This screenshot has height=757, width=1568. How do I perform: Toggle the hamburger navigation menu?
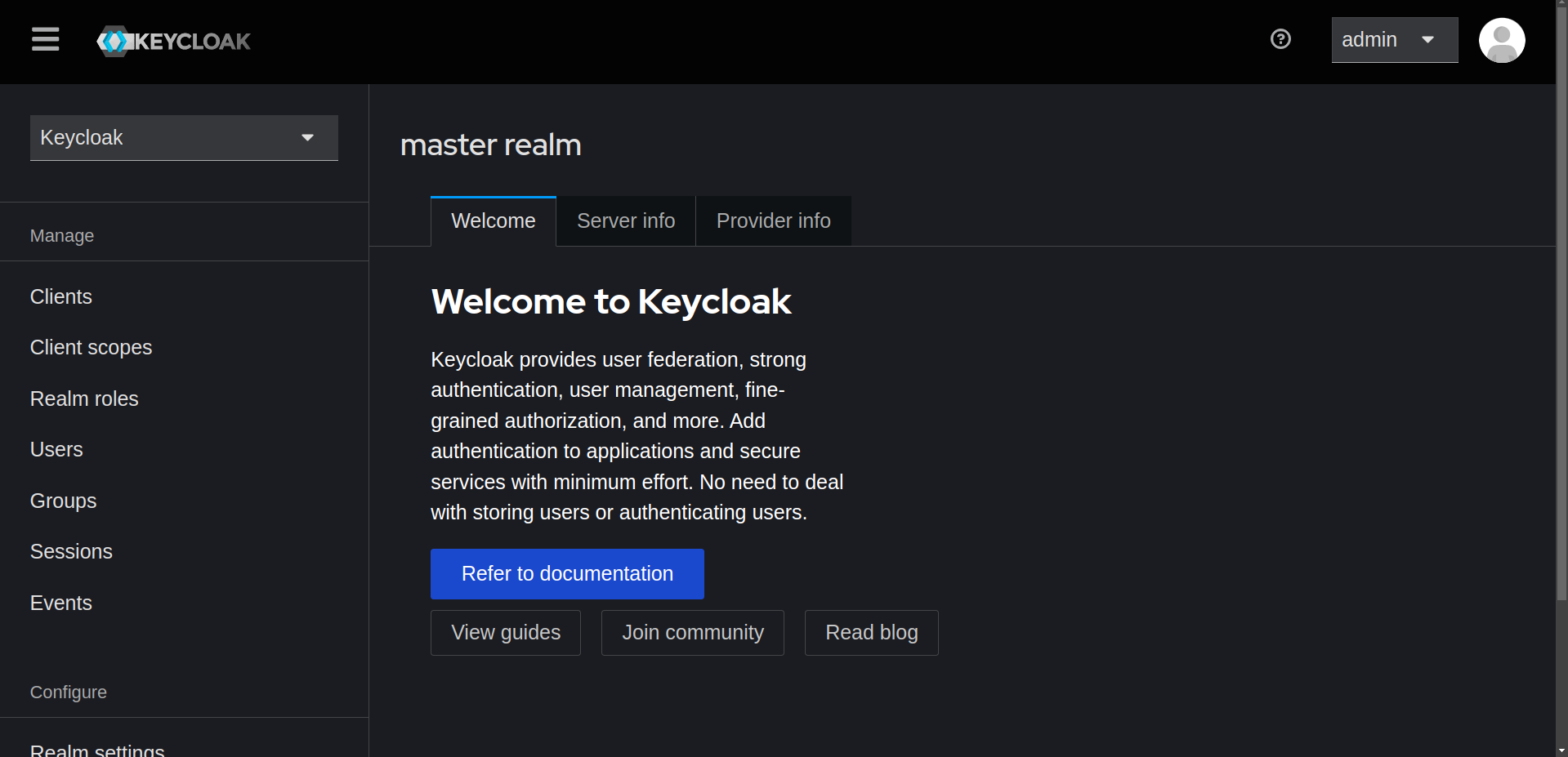pyautogui.click(x=46, y=39)
